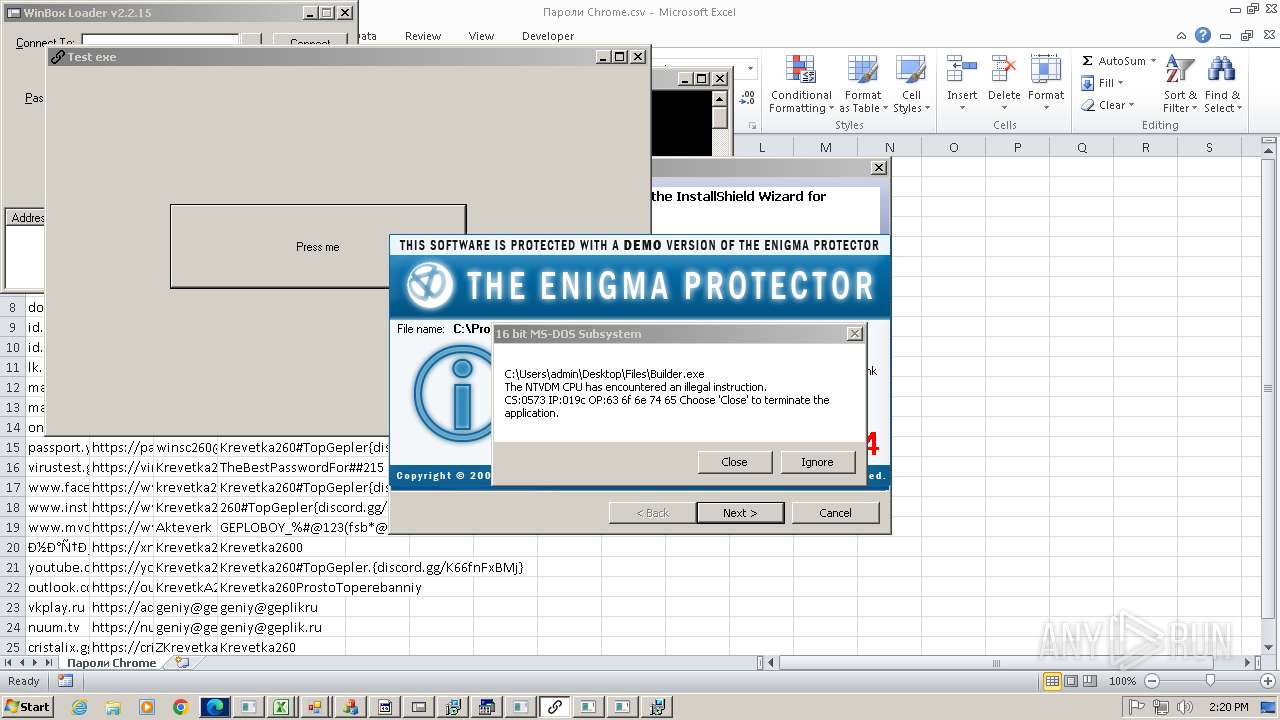Click the zoom slider handle
Viewport: 1280px width, 720px height.
(1209, 681)
